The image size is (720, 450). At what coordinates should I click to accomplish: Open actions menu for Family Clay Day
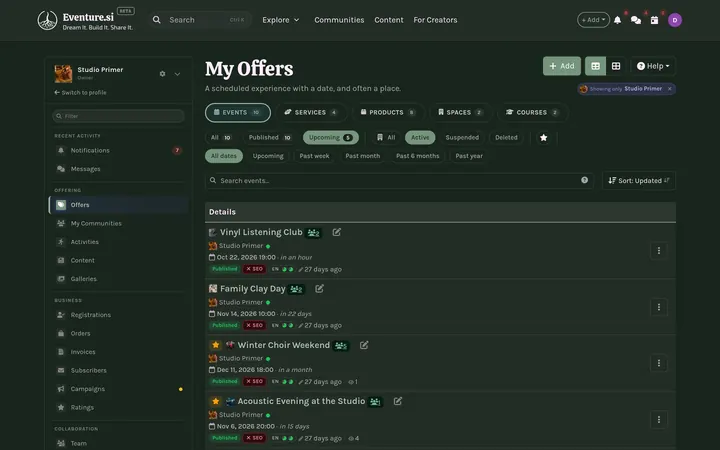(658, 307)
